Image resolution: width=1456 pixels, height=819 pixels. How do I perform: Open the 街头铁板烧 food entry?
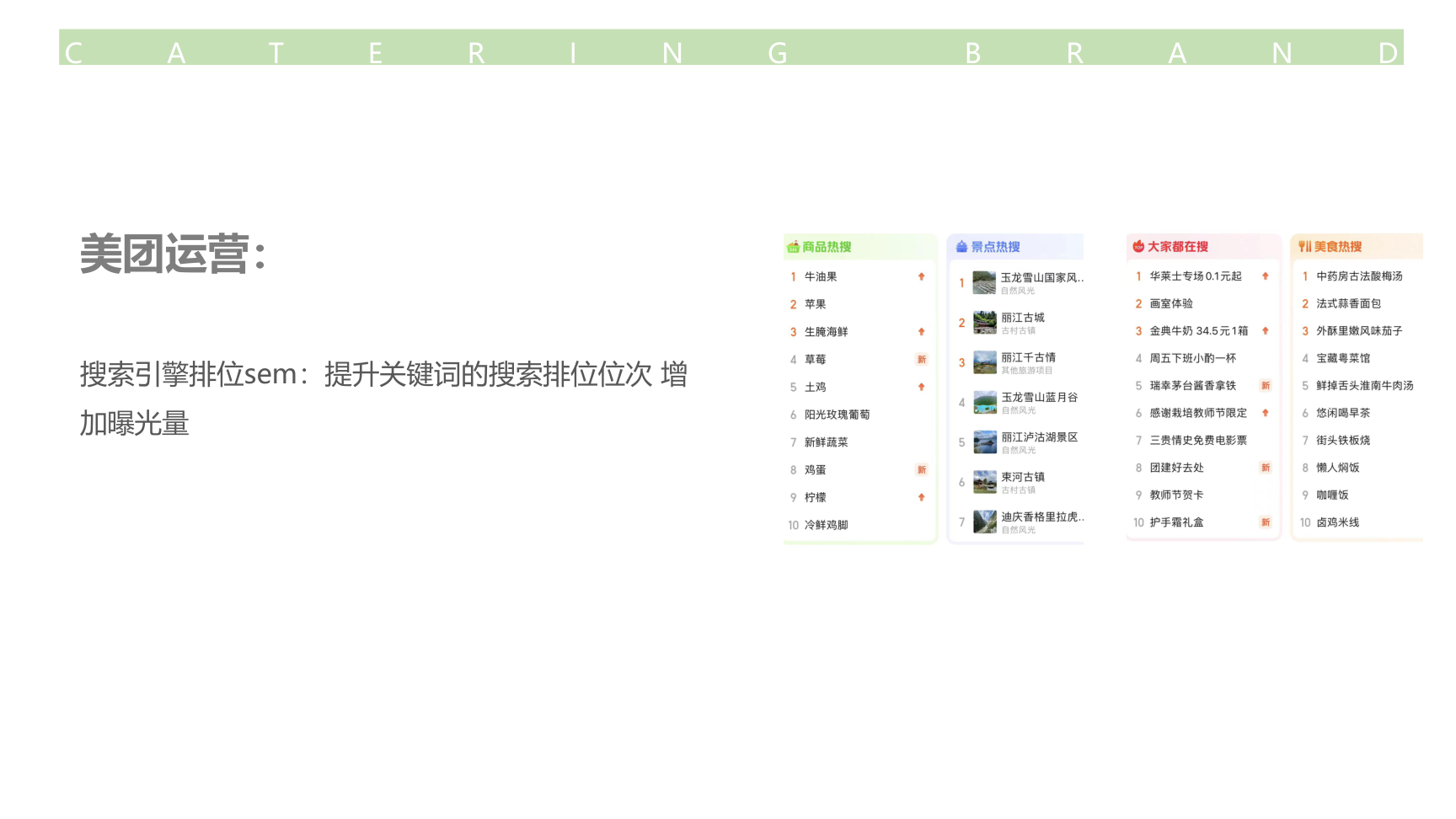coord(1343,440)
